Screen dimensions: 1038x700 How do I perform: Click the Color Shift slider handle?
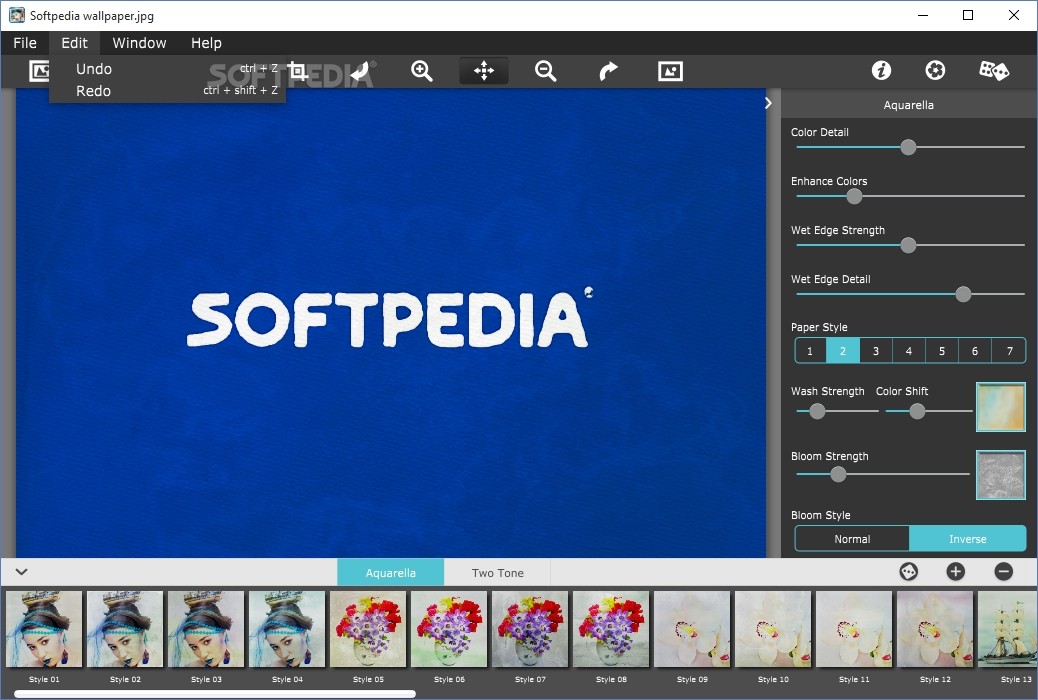click(x=917, y=411)
